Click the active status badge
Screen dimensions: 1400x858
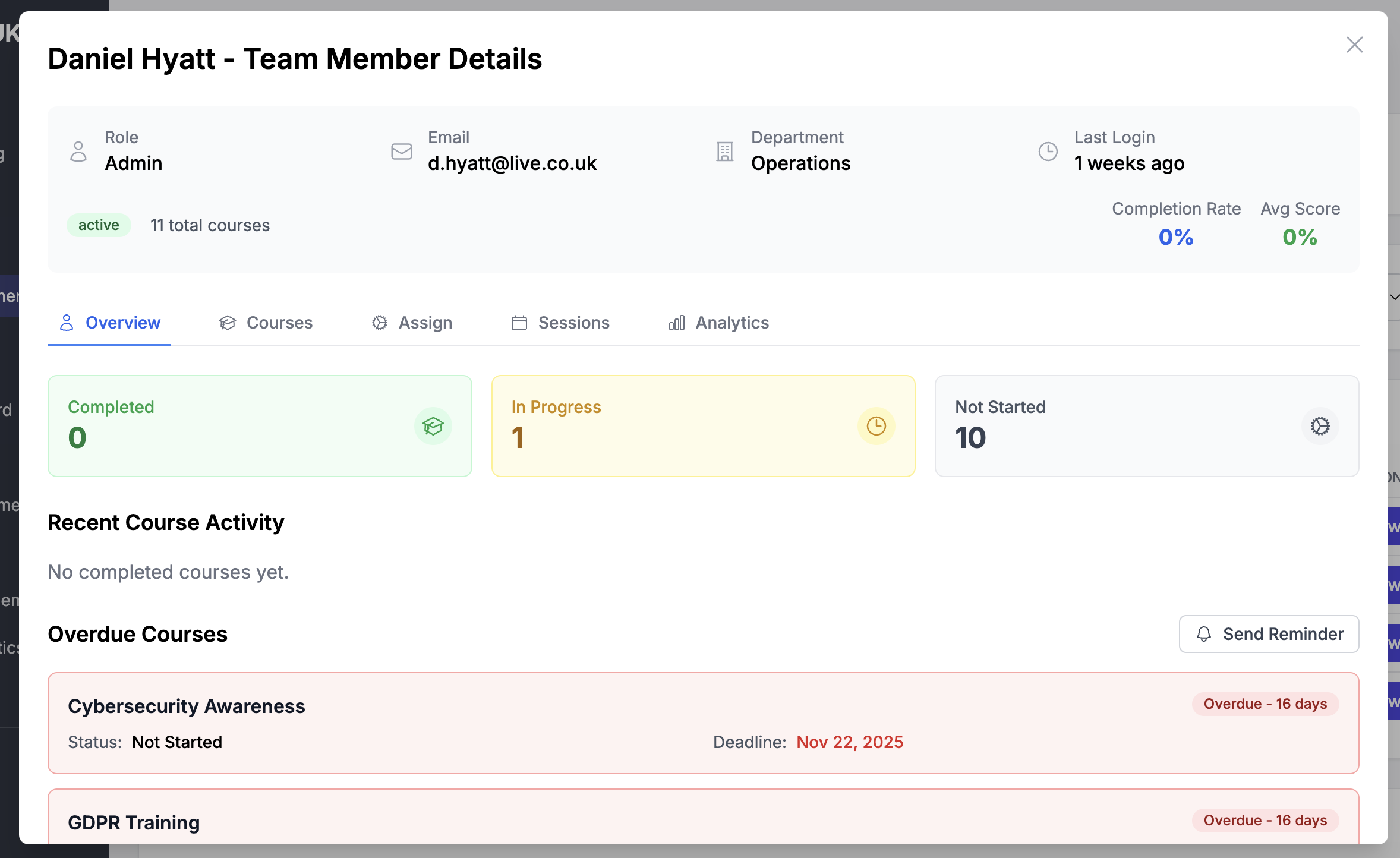[99, 225]
